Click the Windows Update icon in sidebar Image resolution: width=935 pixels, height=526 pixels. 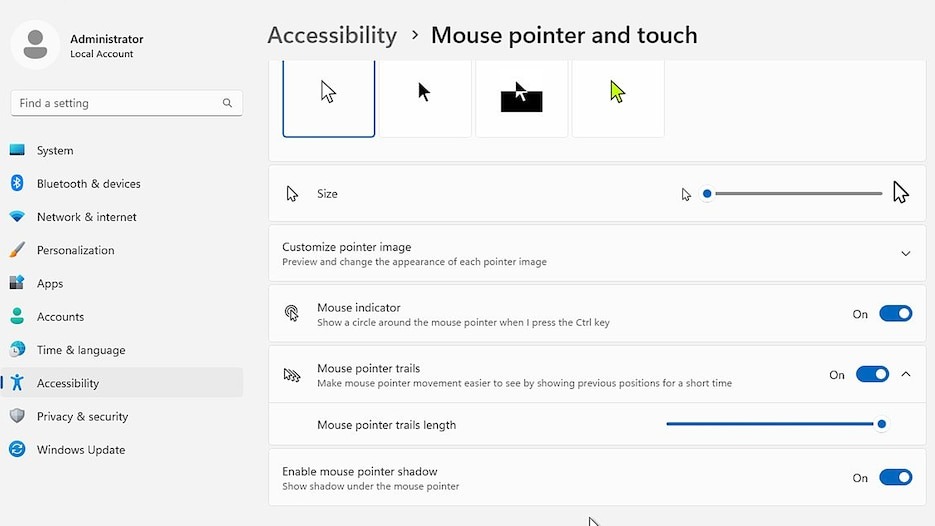point(17,449)
